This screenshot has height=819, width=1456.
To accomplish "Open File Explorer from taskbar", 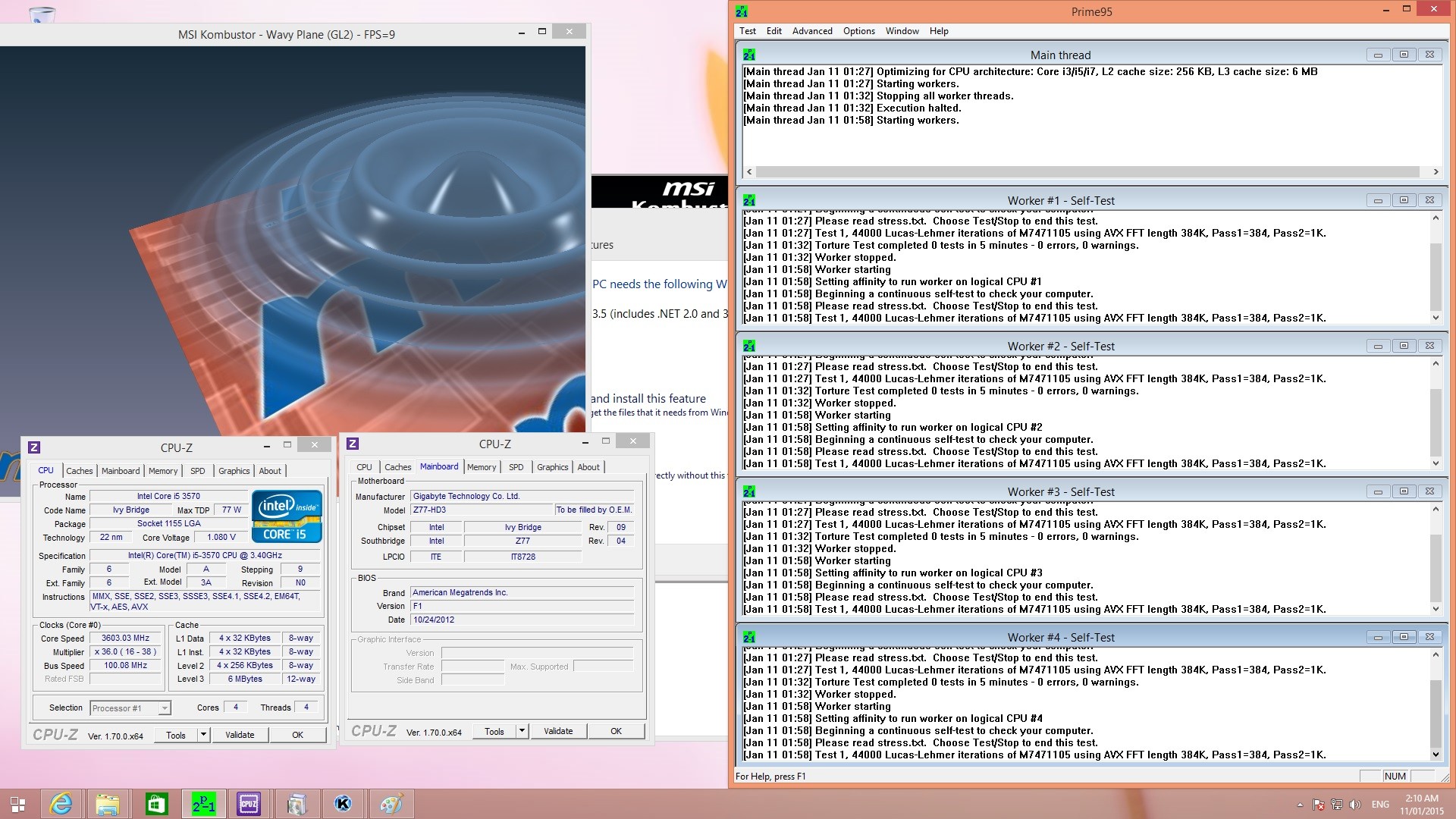I will click(x=108, y=805).
